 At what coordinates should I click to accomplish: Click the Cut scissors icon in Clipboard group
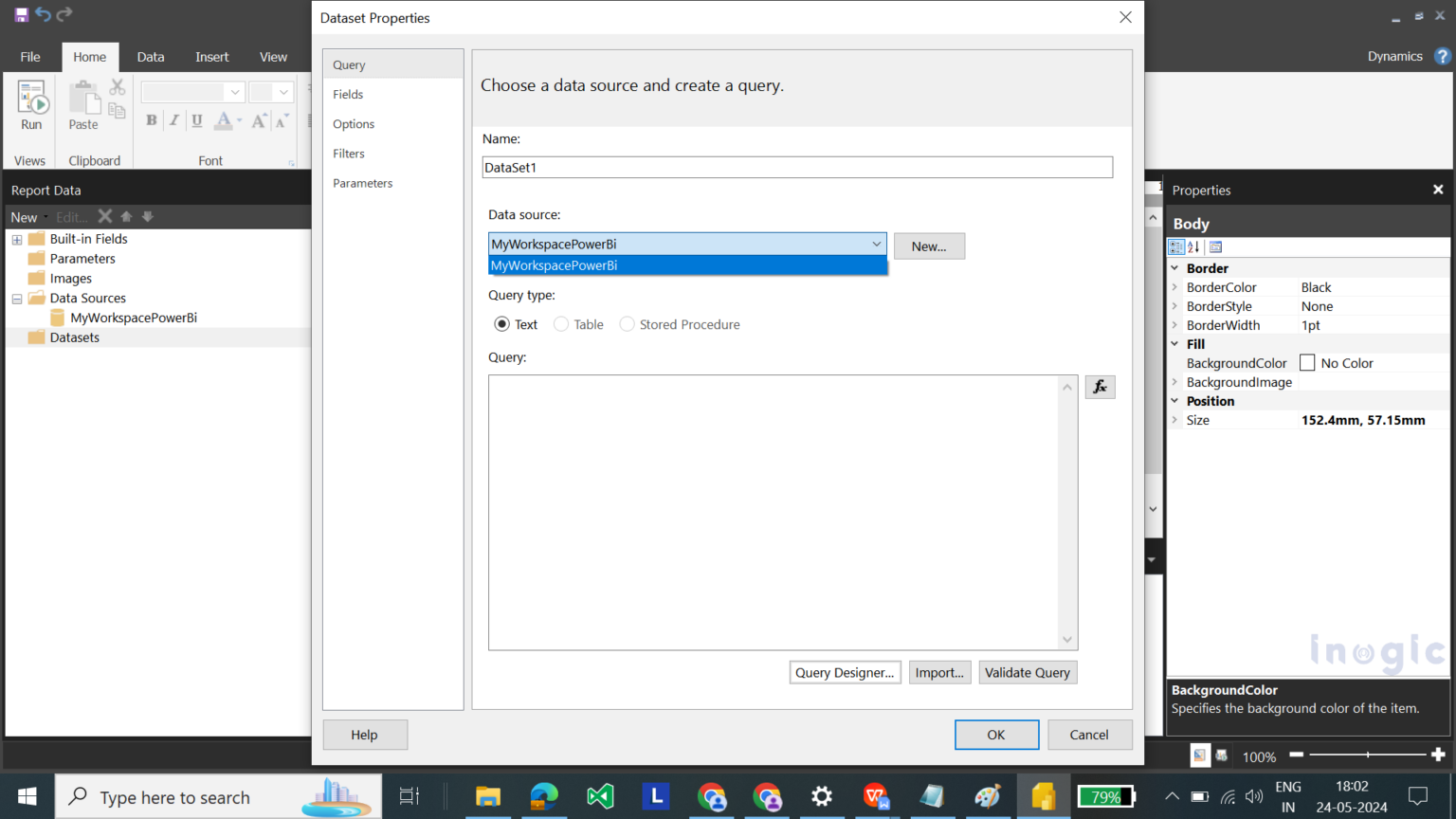pyautogui.click(x=117, y=86)
